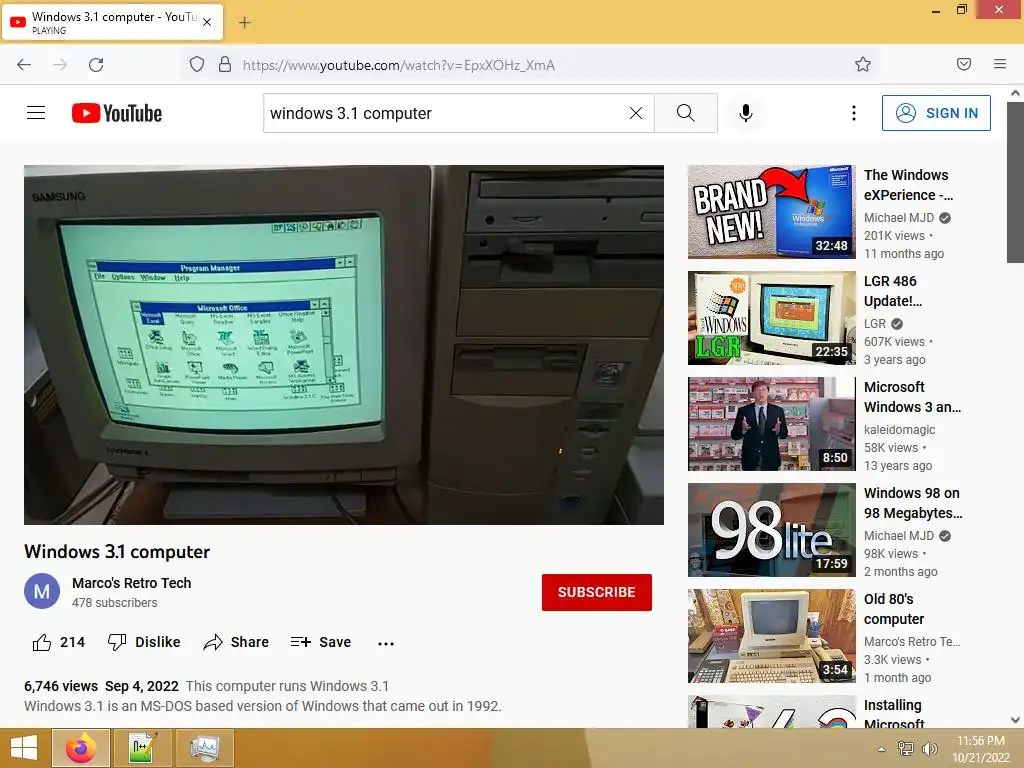Subscribe to Marco's Retro Tech
Screen dimensions: 1024x768
[596, 592]
